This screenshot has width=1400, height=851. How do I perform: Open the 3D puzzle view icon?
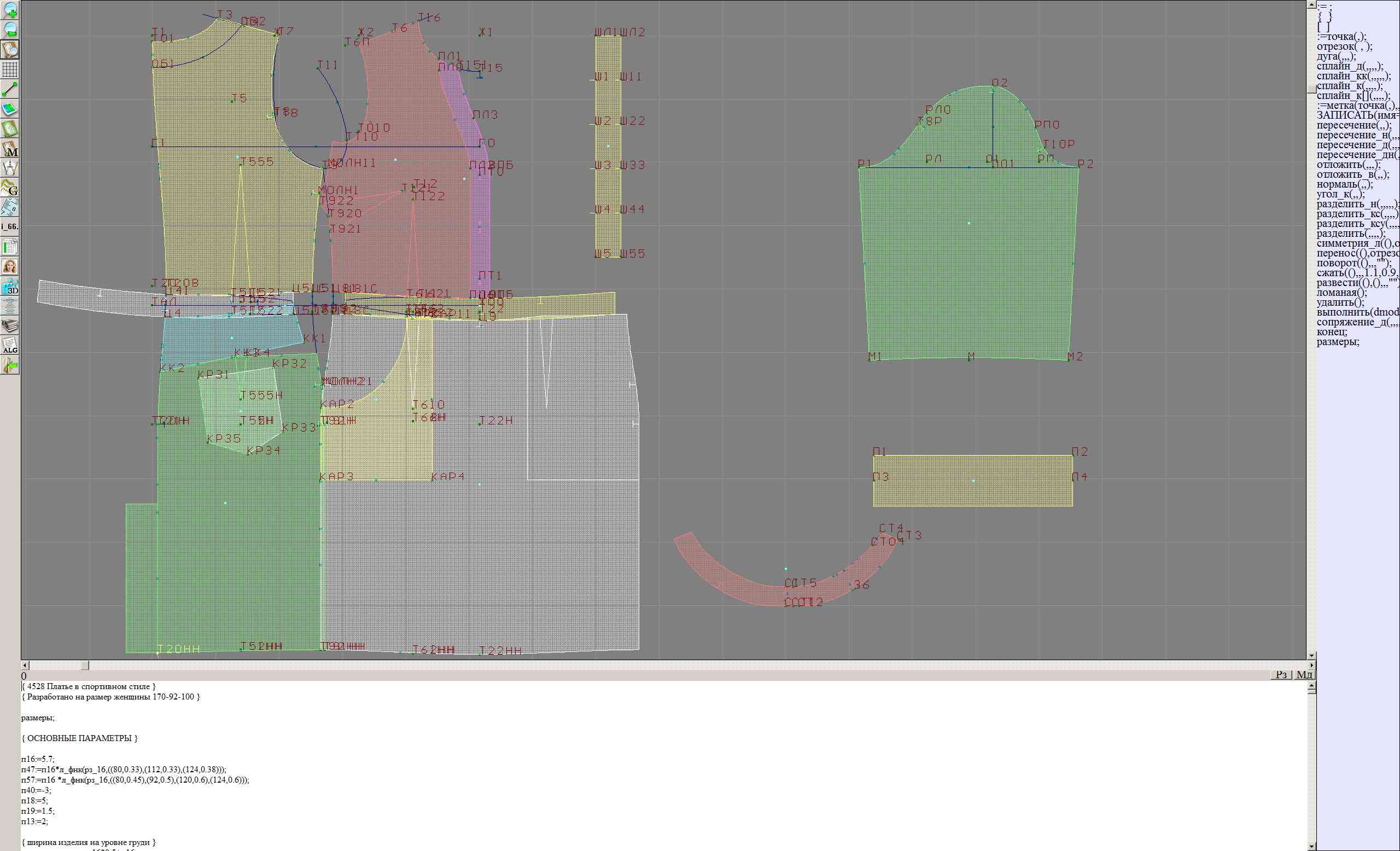10,287
